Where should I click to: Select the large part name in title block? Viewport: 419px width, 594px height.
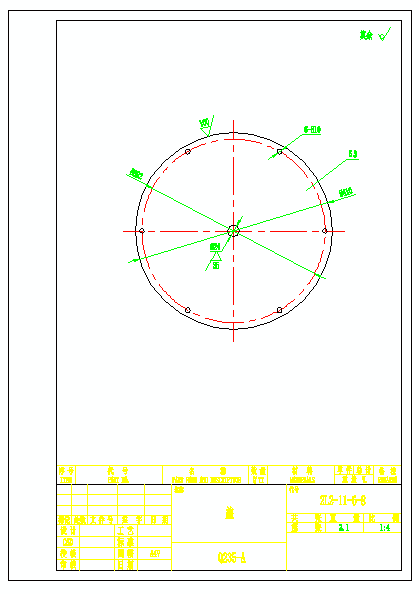click(x=229, y=513)
